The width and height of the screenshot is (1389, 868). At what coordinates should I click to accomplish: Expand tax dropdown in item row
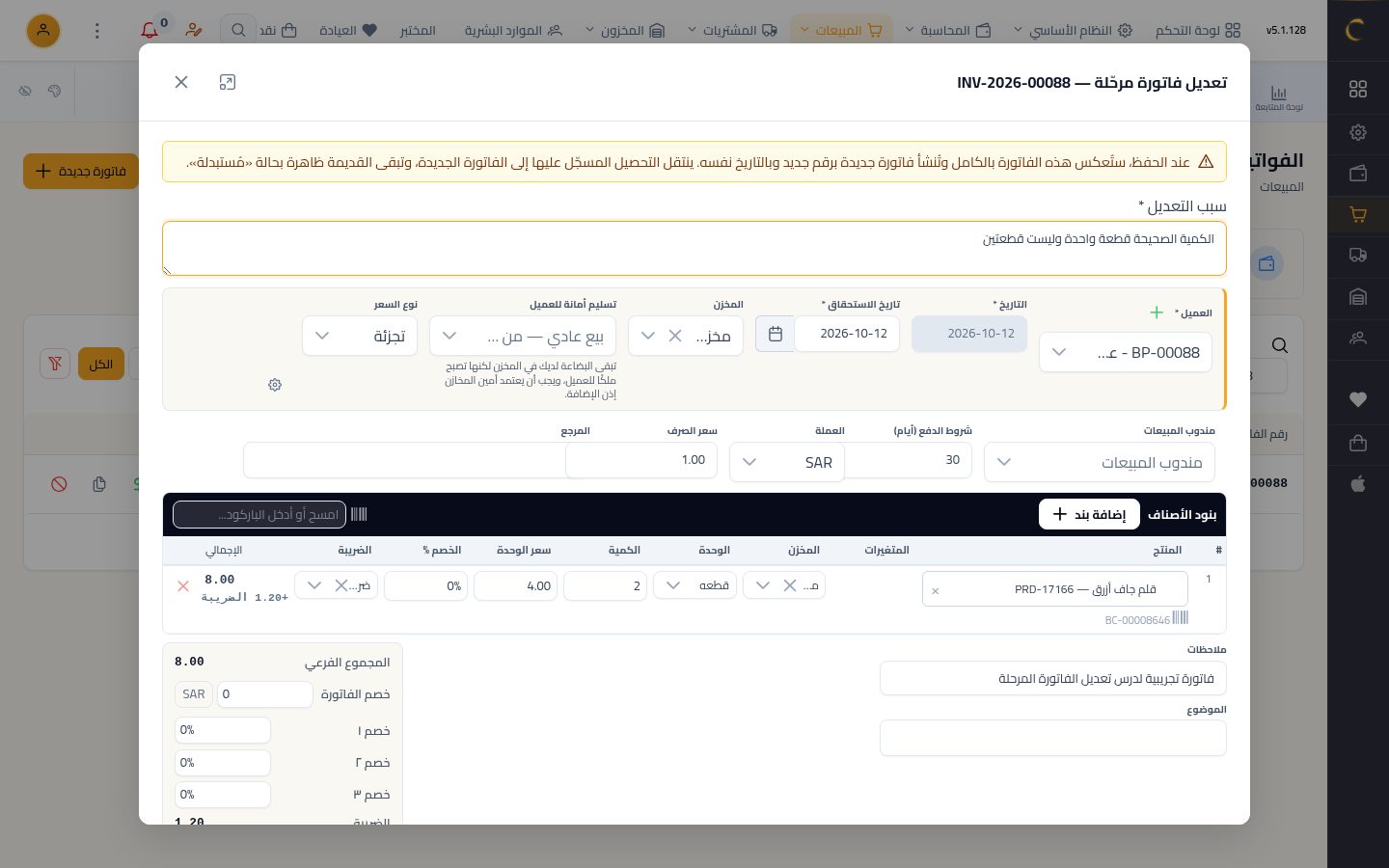point(314,585)
